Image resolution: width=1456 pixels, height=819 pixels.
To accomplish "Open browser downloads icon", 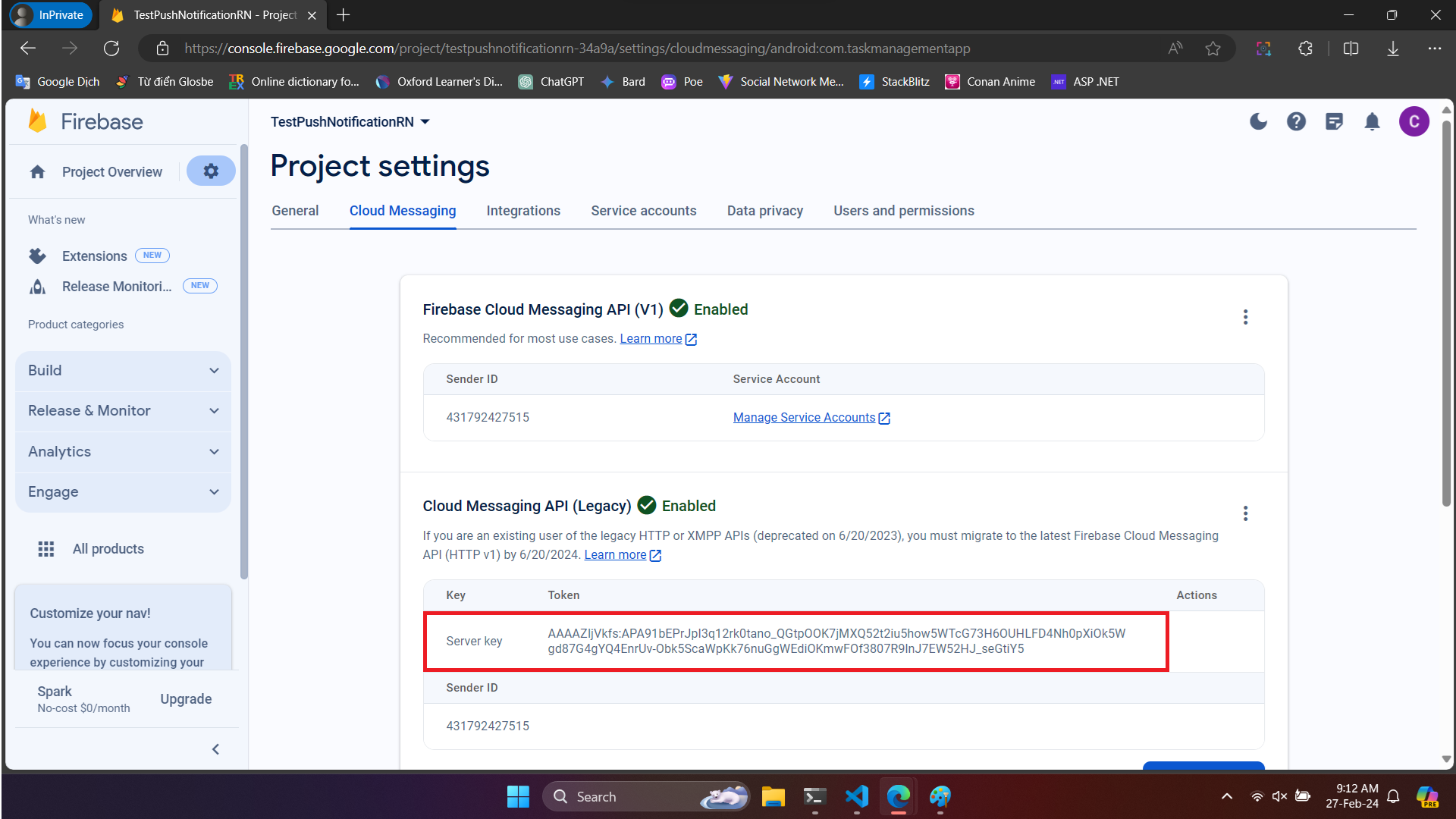I will point(1393,49).
